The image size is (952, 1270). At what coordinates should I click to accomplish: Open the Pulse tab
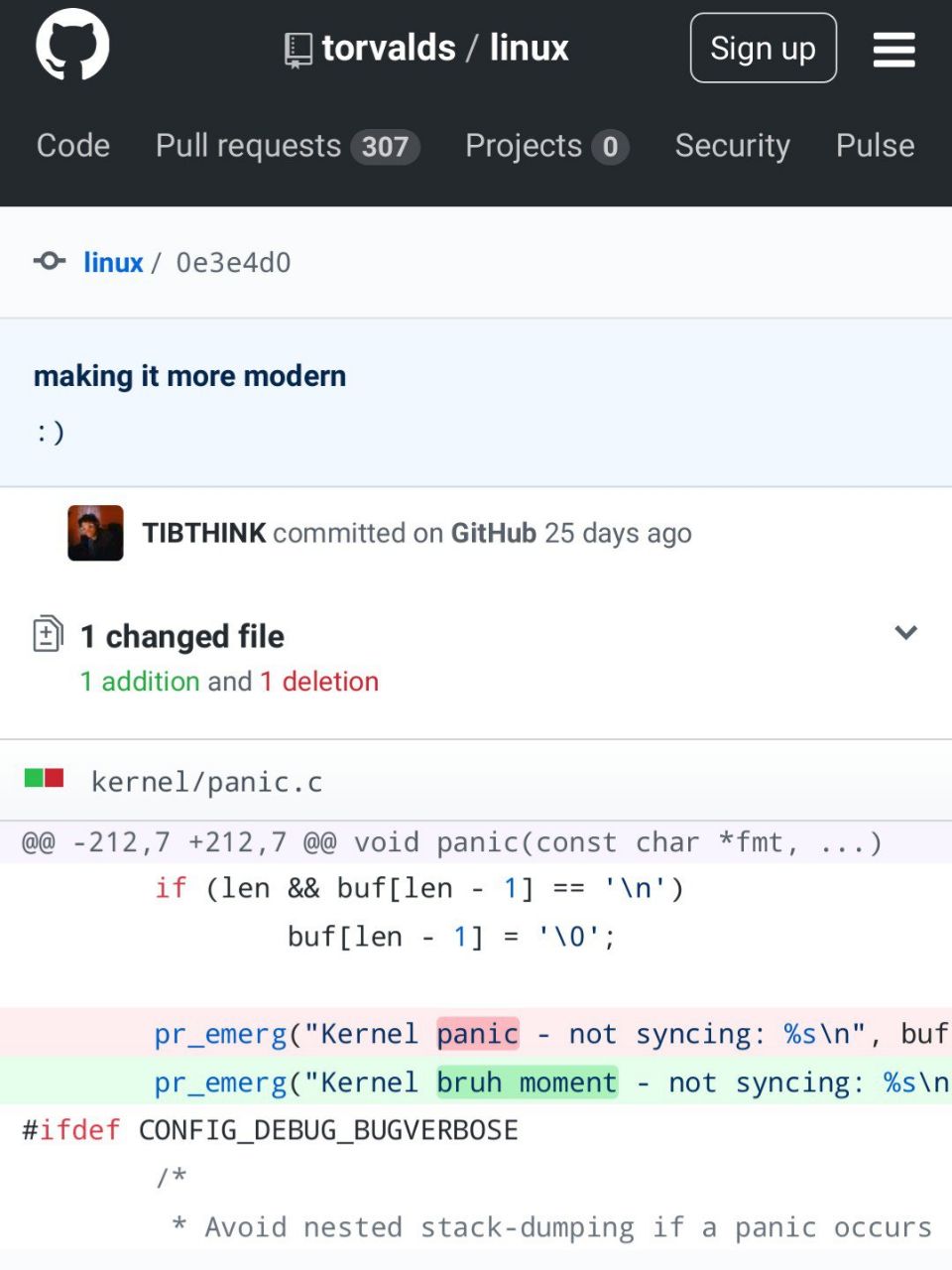875,146
